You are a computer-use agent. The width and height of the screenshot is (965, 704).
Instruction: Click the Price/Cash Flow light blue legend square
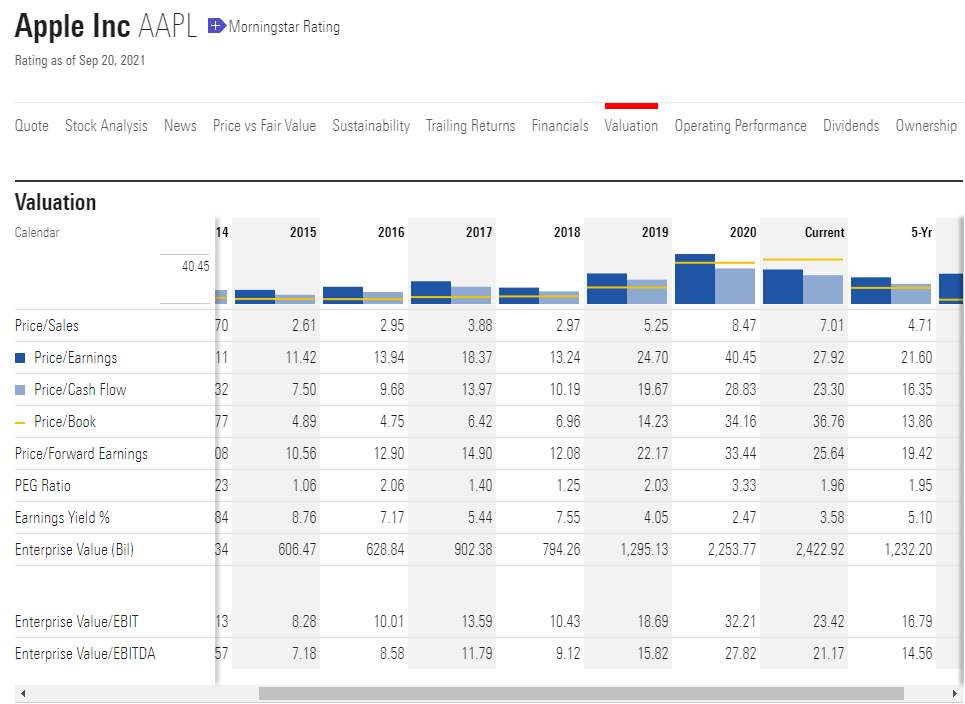click(x=20, y=390)
